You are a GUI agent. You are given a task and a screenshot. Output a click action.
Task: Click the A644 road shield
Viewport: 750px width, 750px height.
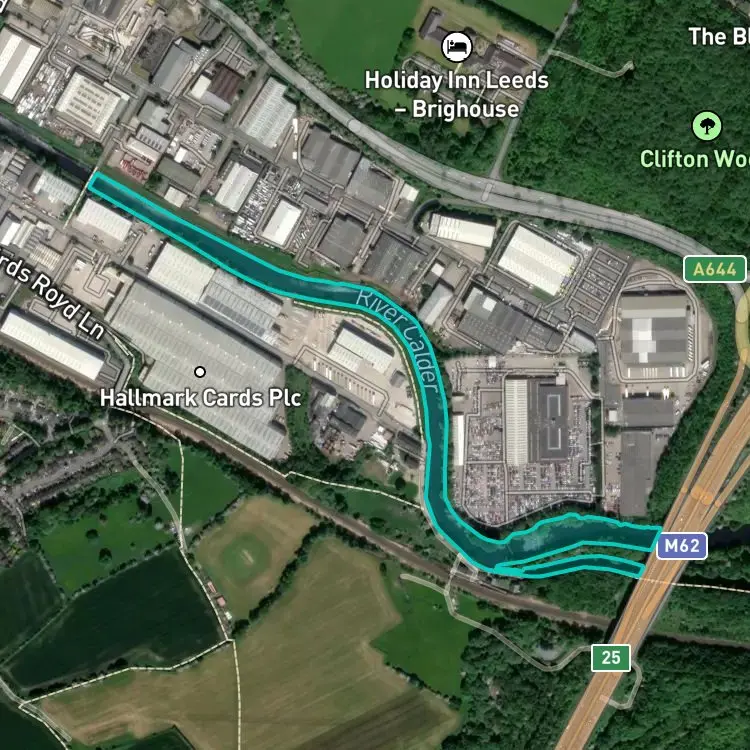(x=715, y=269)
